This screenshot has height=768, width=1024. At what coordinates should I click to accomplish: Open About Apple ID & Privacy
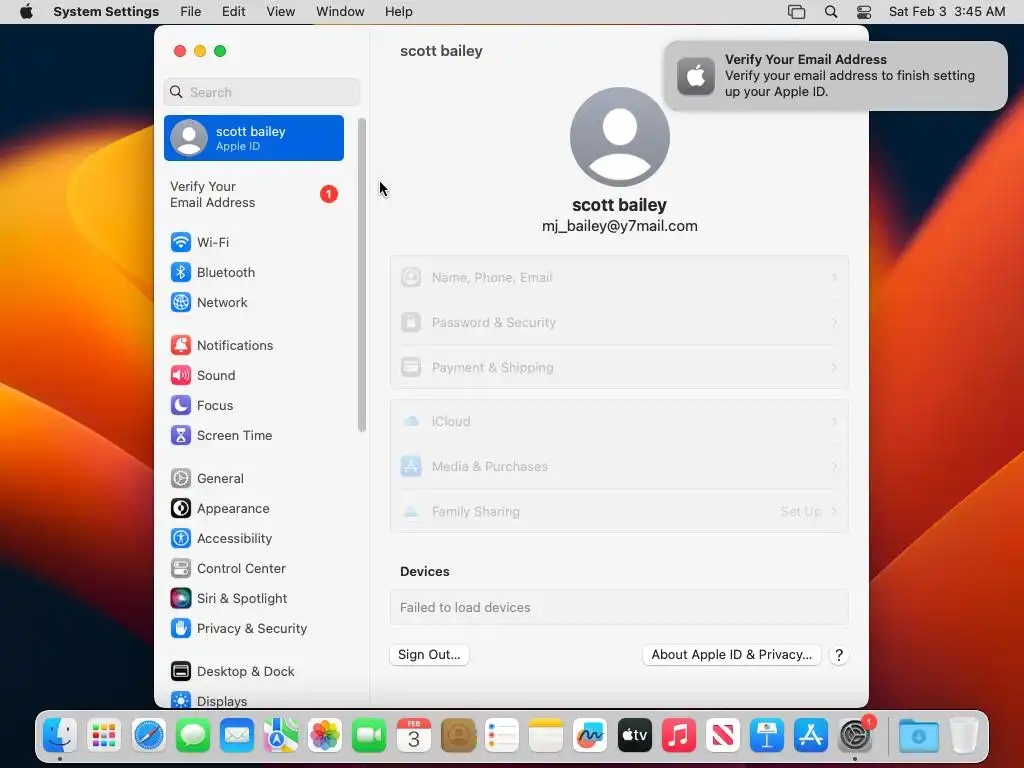tap(731, 655)
